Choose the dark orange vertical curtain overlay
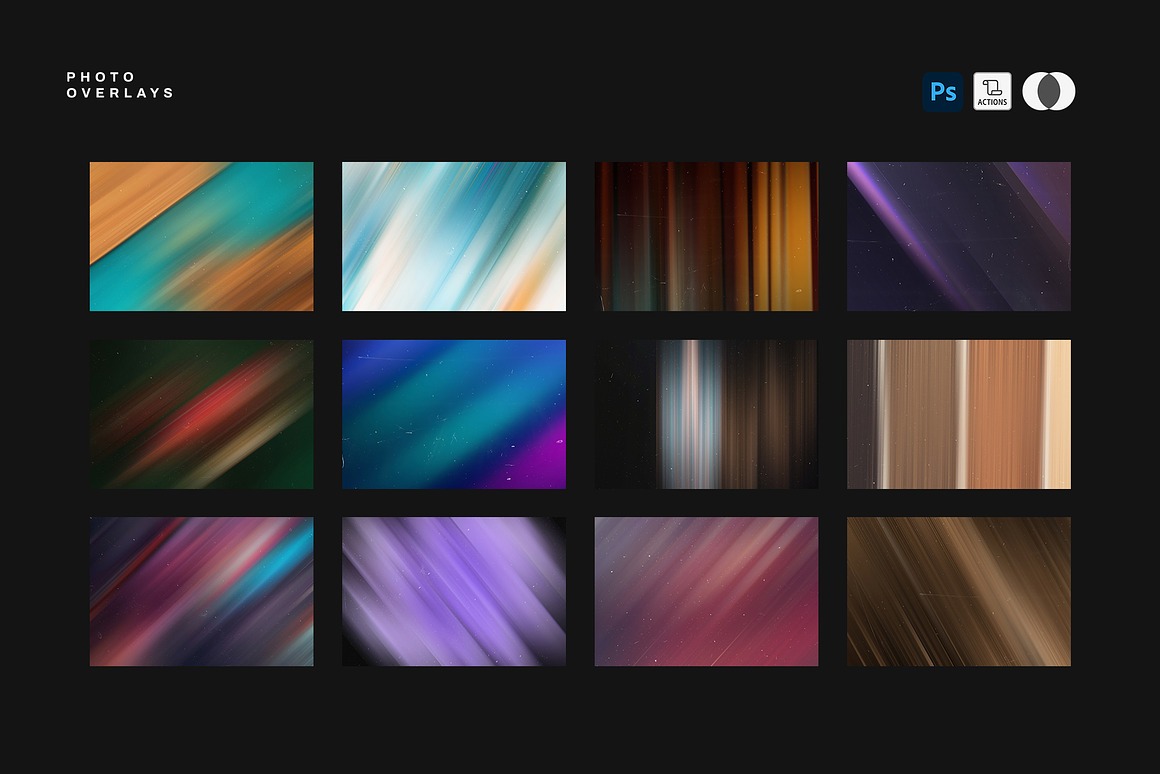The width and height of the screenshot is (1160, 774). click(x=706, y=236)
